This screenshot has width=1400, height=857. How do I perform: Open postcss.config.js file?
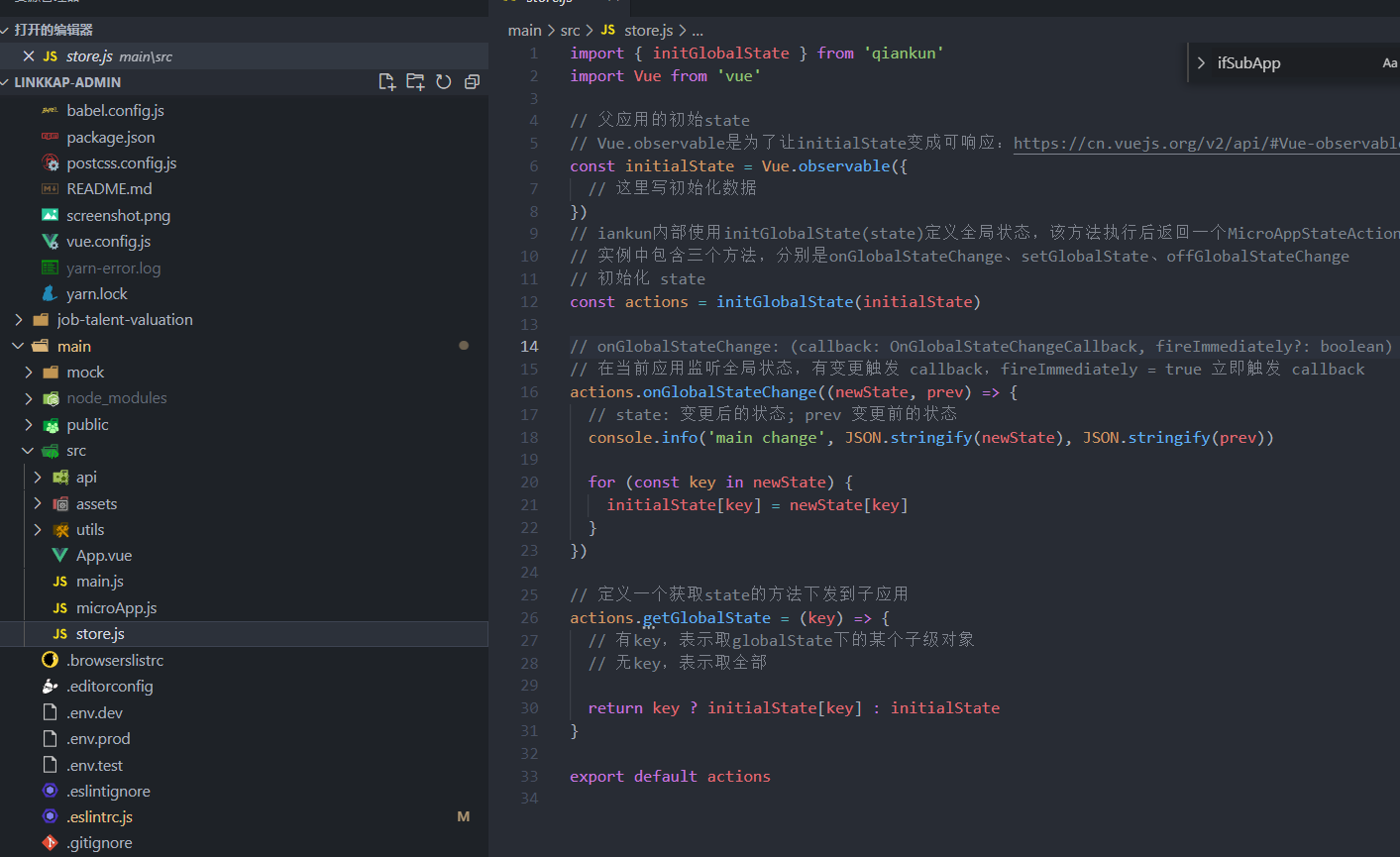pyautogui.click(x=122, y=163)
